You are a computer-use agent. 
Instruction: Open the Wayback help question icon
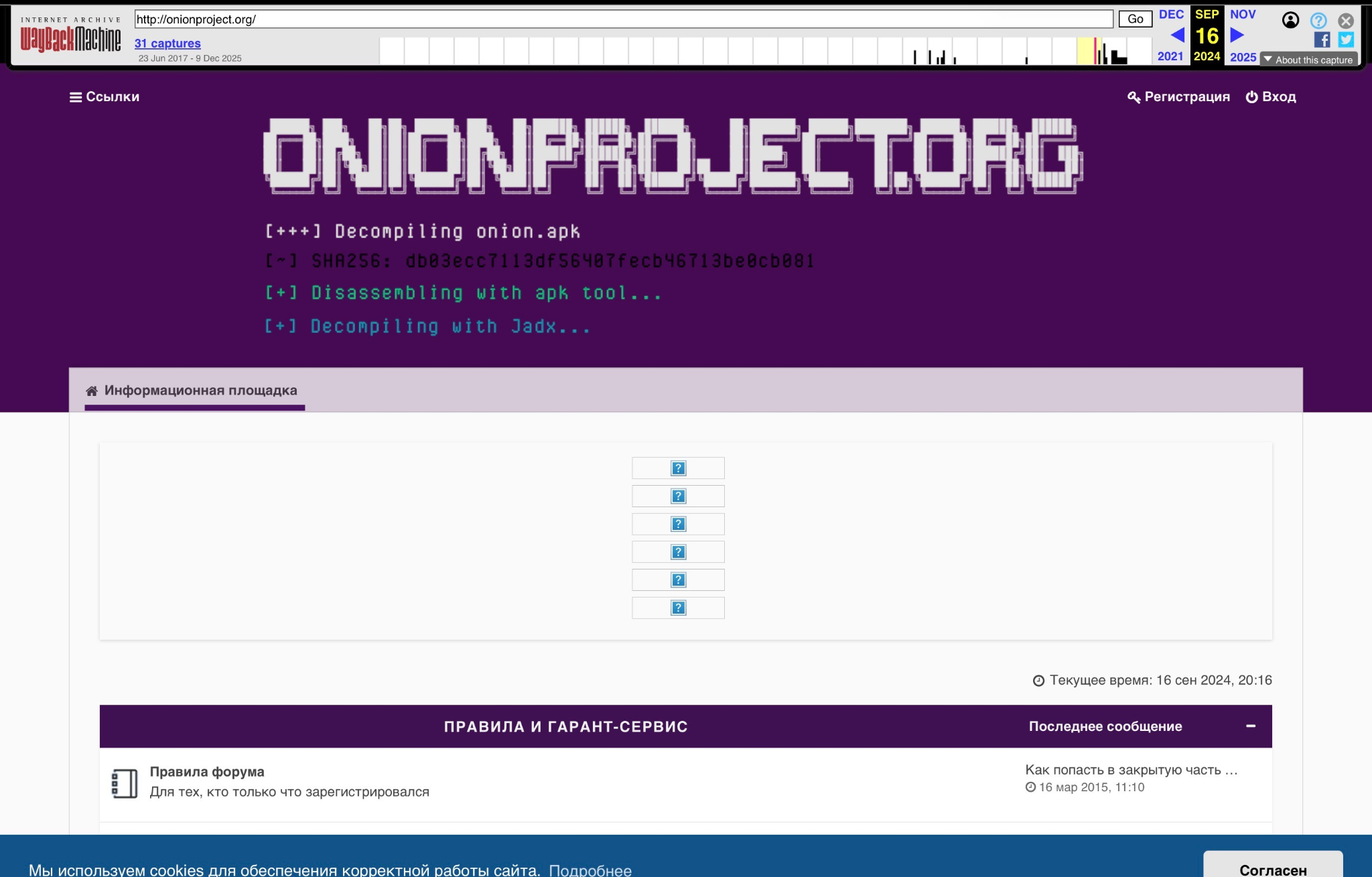[x=1318, y=21]
